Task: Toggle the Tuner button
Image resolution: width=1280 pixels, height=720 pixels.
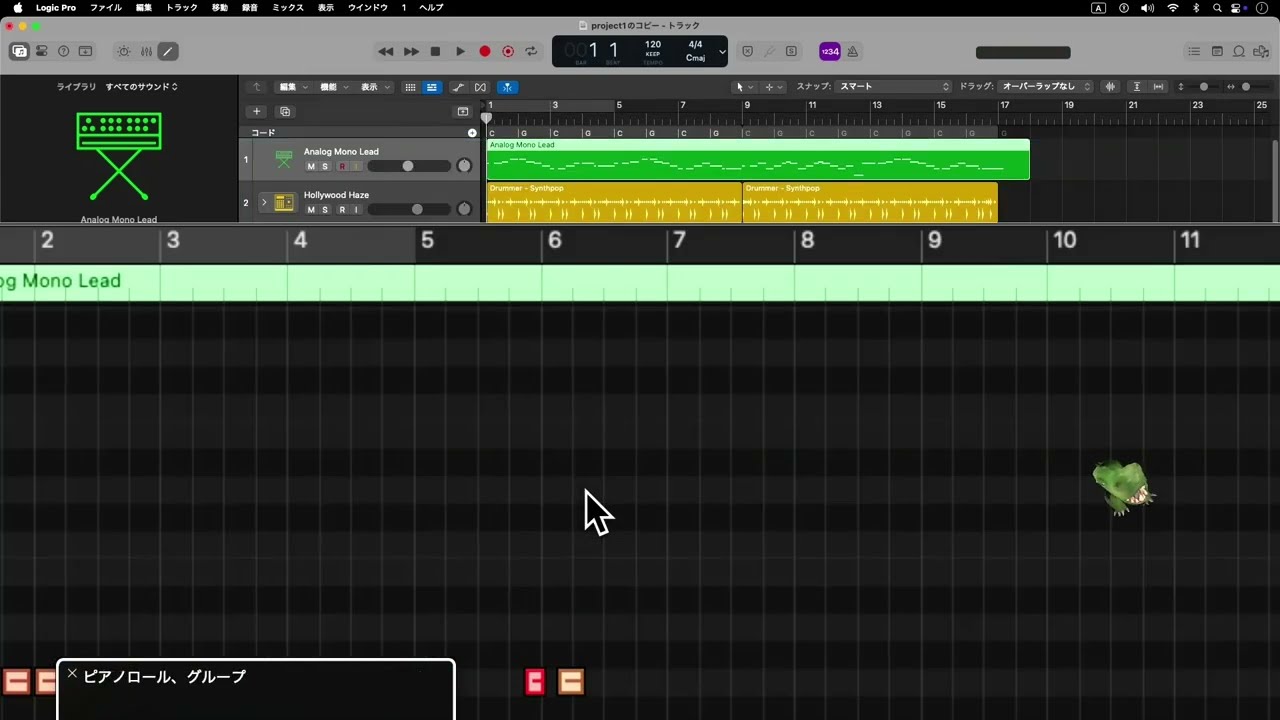Action: [769, 51]
